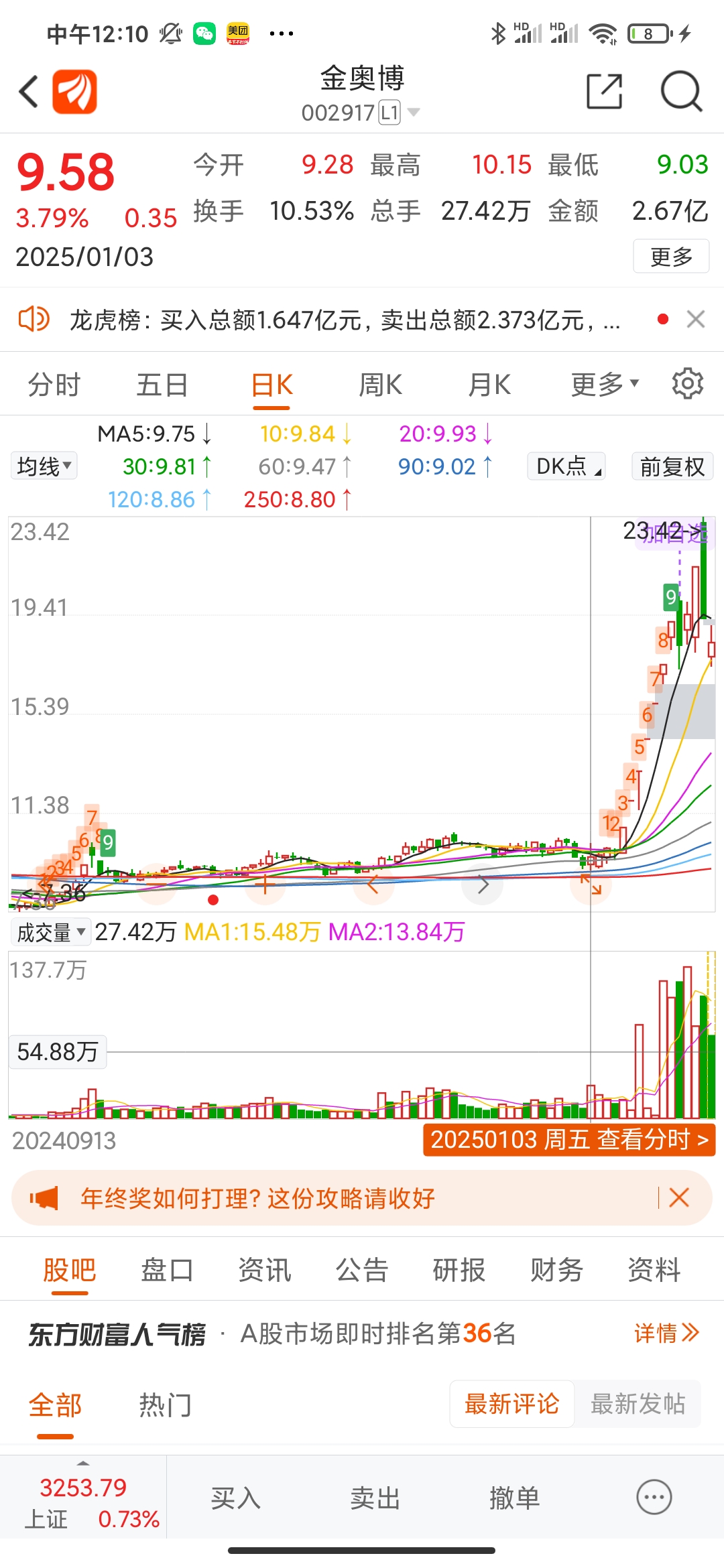Tap the 54.88万 volume level label
Viewport: 724px width, 1568px height.
58,1052
